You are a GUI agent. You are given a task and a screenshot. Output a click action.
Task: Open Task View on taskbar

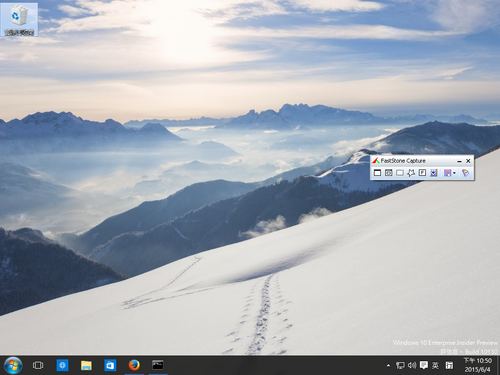38,365
